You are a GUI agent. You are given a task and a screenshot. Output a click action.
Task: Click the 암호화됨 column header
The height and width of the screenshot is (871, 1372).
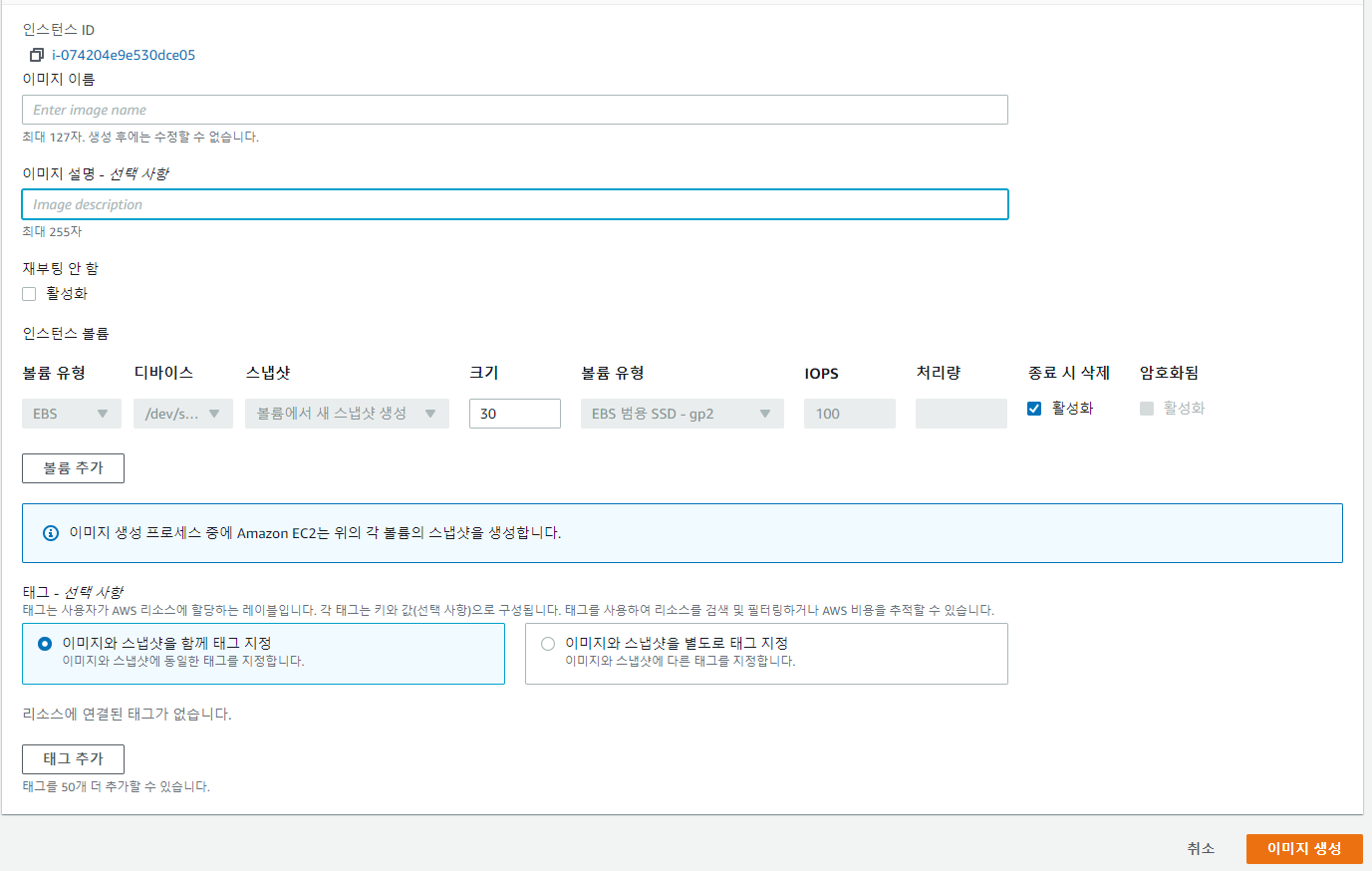pyautogui.click(x=1170, y=373)
